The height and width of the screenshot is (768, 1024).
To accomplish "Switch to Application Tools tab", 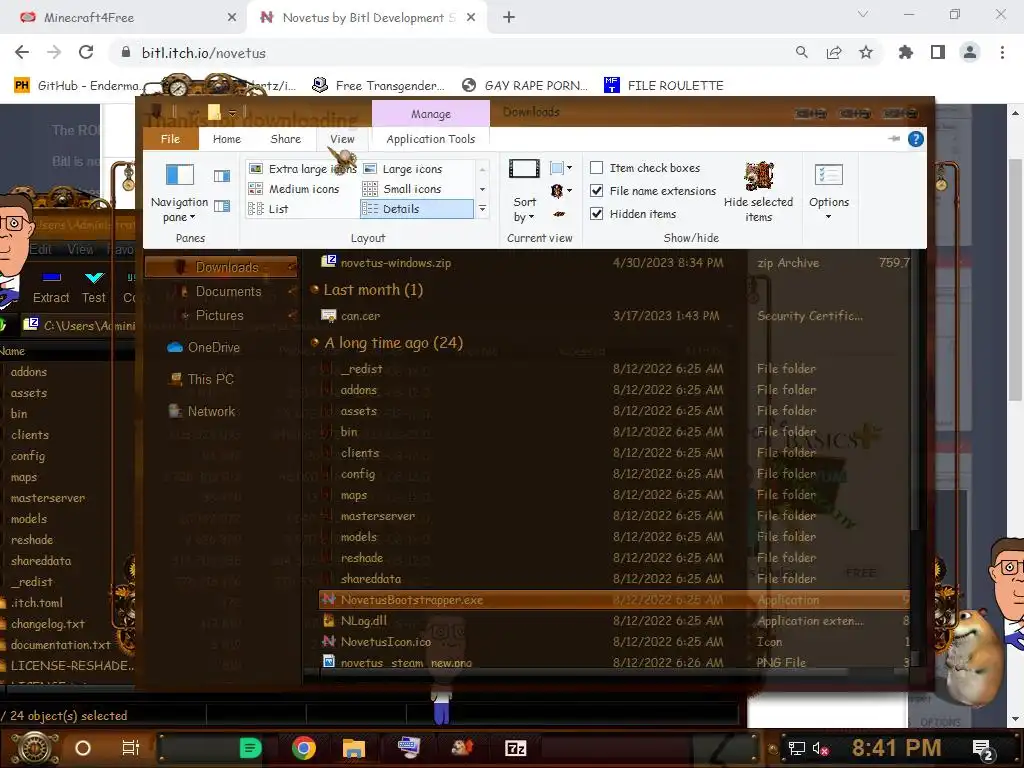I will tap(430, 139).
